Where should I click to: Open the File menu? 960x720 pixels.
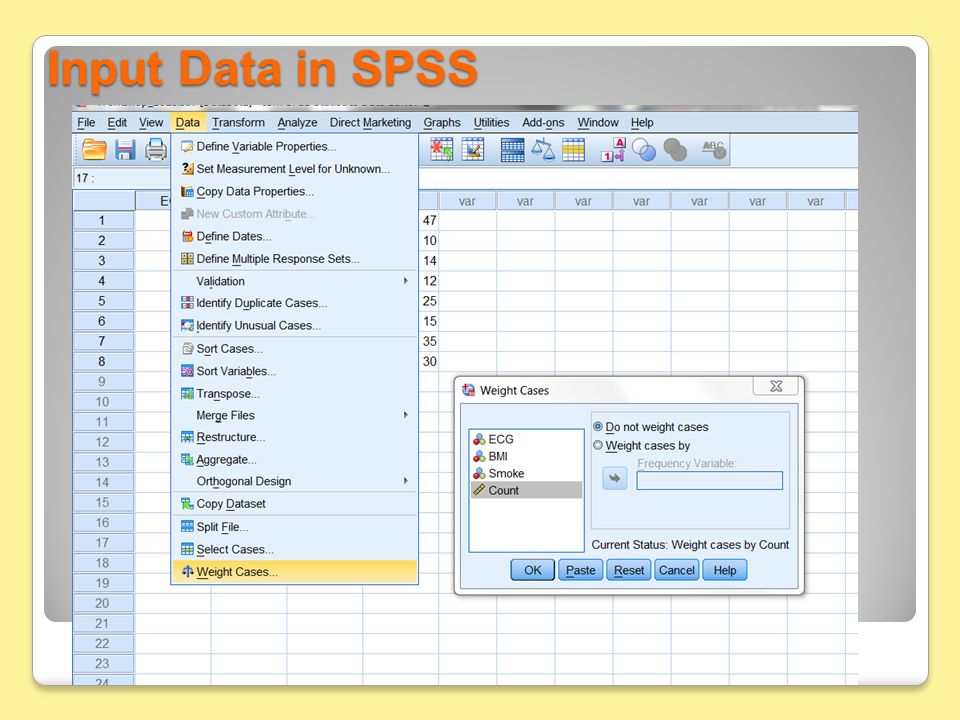coord(86,122)
